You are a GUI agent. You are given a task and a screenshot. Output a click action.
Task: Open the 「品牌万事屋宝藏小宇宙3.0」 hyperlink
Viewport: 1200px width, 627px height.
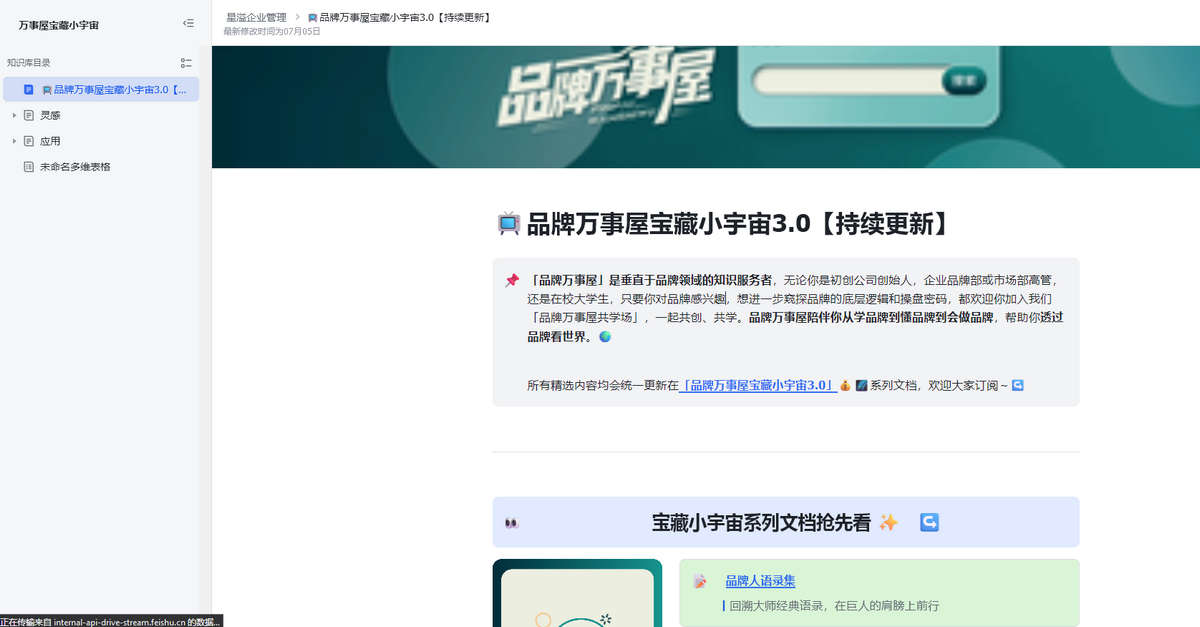tap(758, 385)
